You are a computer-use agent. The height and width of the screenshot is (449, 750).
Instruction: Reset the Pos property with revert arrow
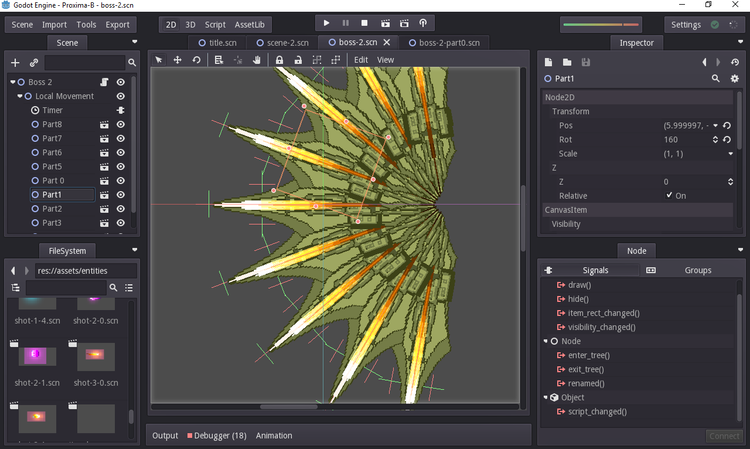(x=727, y=126)
